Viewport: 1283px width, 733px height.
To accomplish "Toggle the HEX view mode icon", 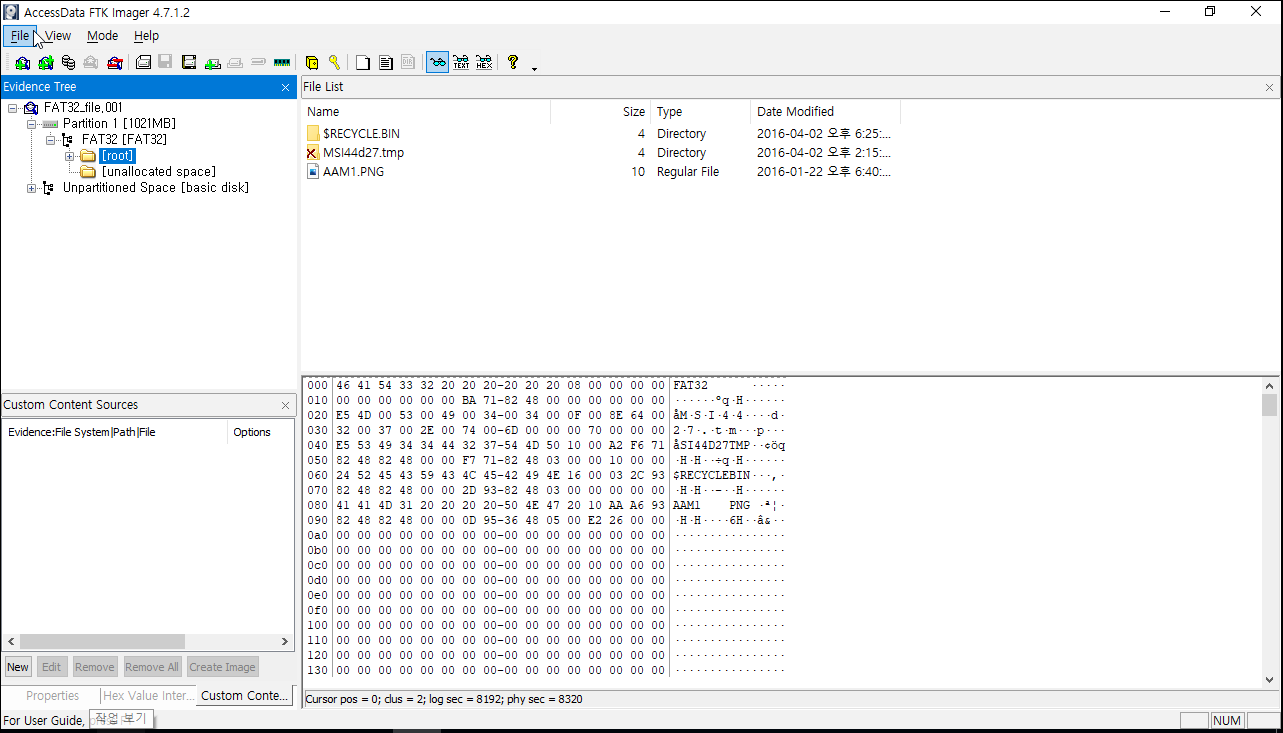I will click(484, 62).
